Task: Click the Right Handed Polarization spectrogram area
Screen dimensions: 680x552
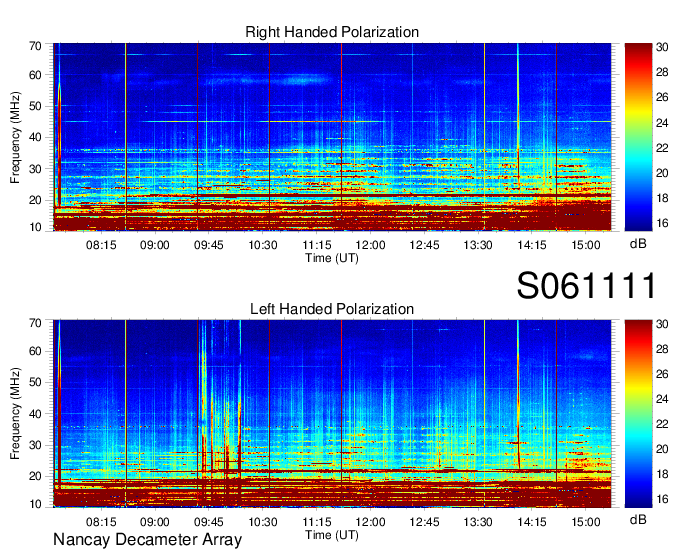Action: point(332,137)
